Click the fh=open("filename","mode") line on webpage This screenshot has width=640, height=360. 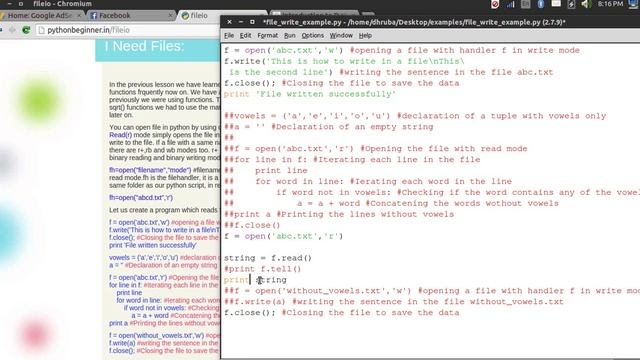(x=150, y=170)
